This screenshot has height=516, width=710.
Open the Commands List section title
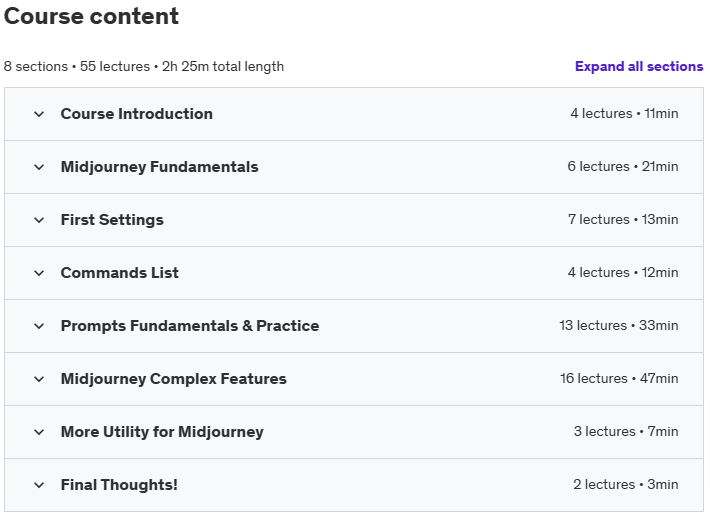point(120,272)
